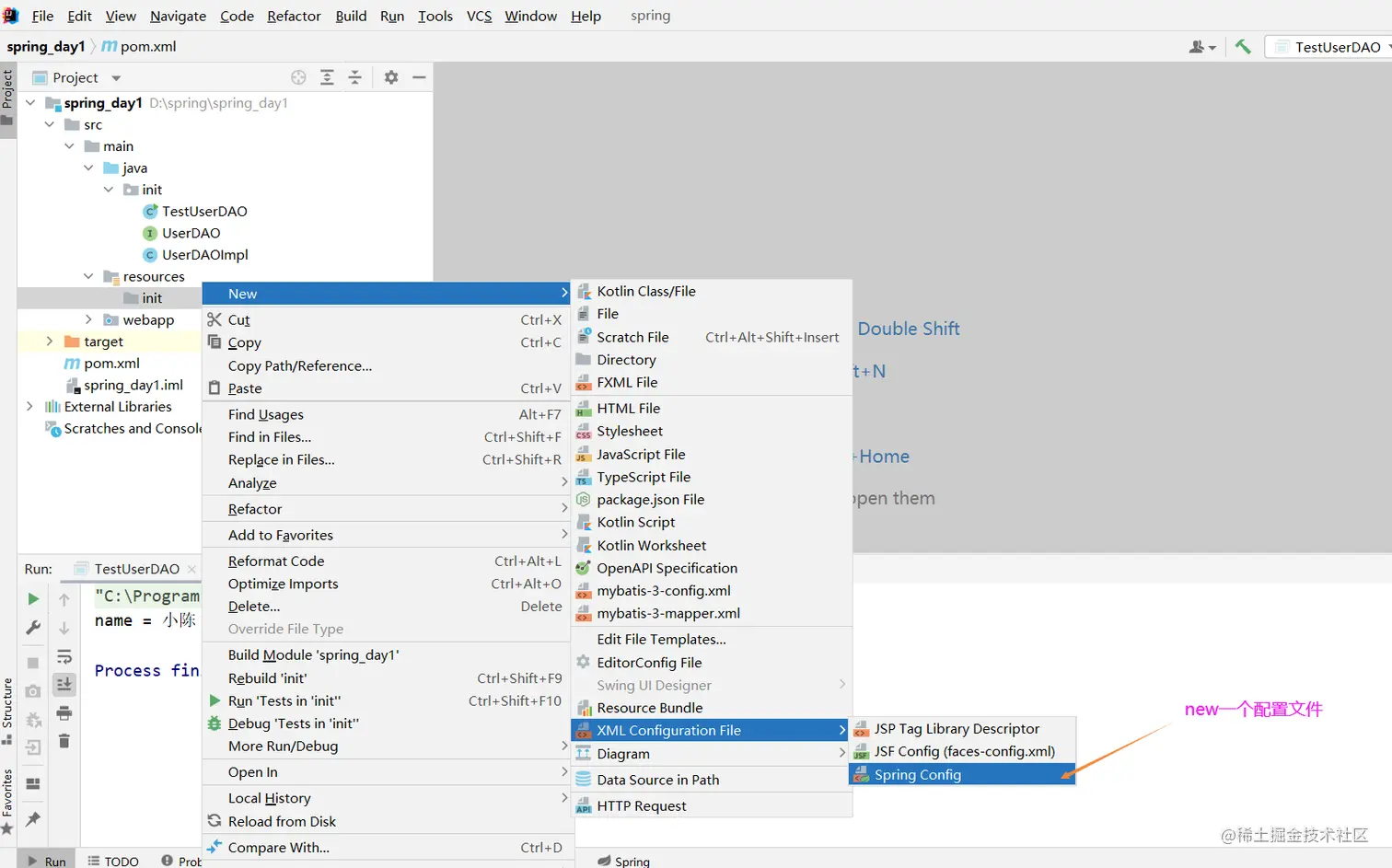Click the locate/select opened file target icon
Viewport: 1392px width, 868px height.
tap(298, 77)
